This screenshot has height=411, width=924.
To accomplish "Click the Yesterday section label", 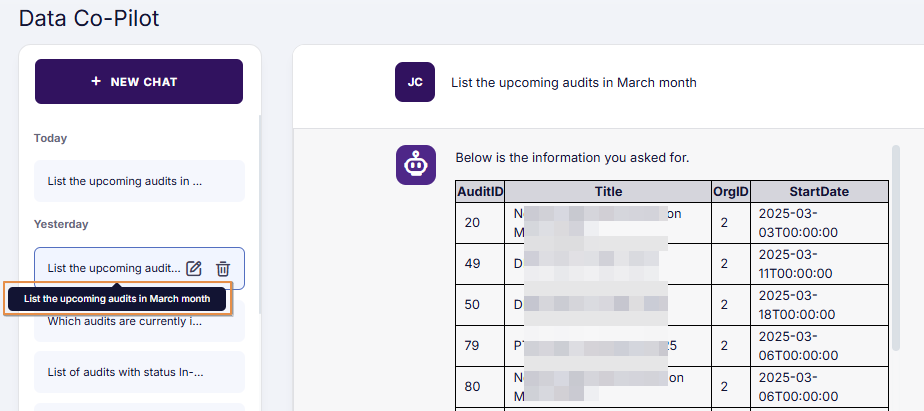I will click(61, 224).
